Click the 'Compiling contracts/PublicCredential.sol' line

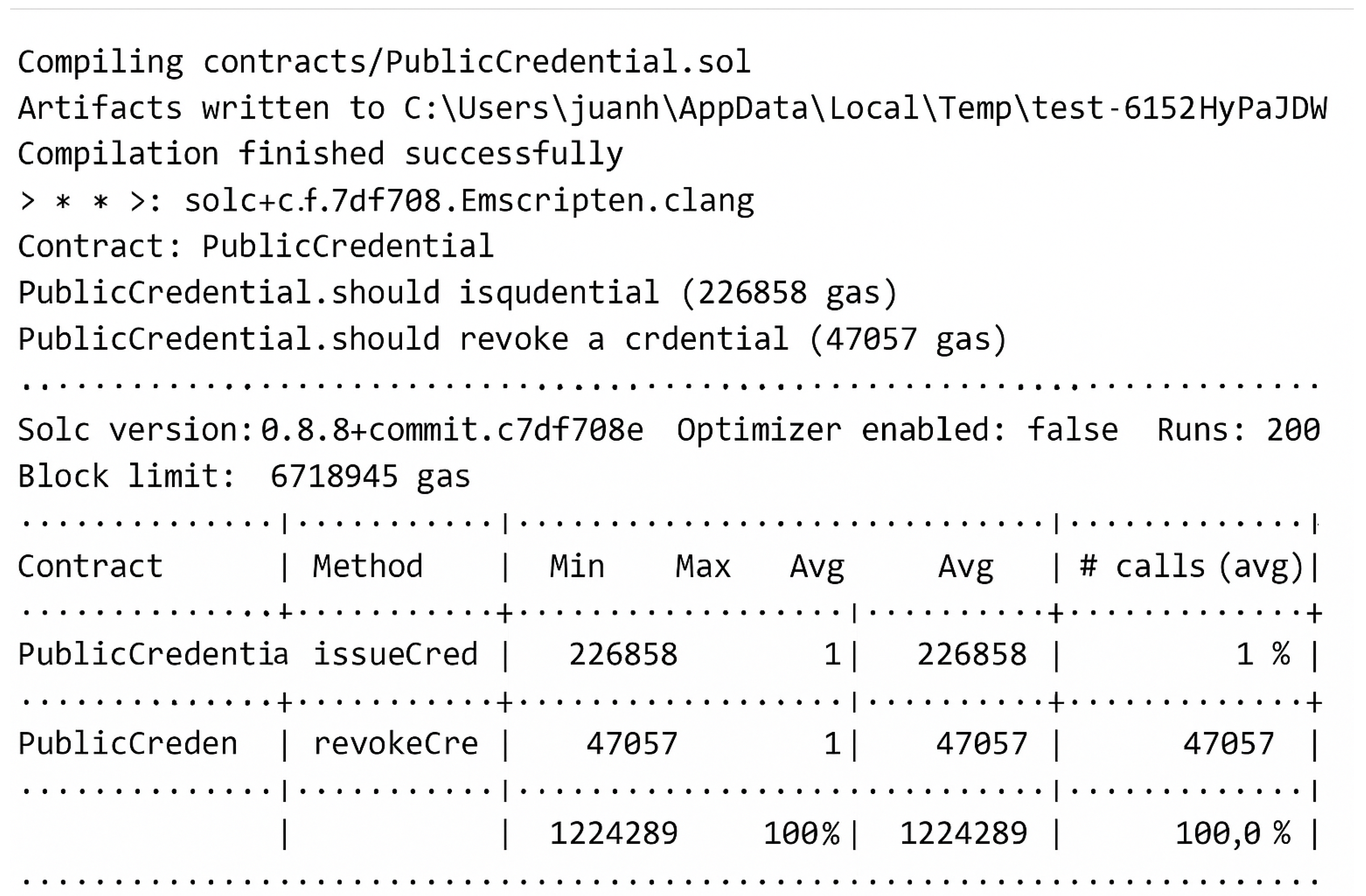click(384, 63)
